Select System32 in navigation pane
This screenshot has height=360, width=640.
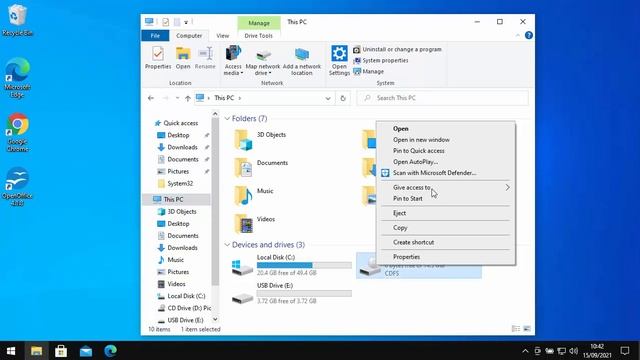coord(180,183)
